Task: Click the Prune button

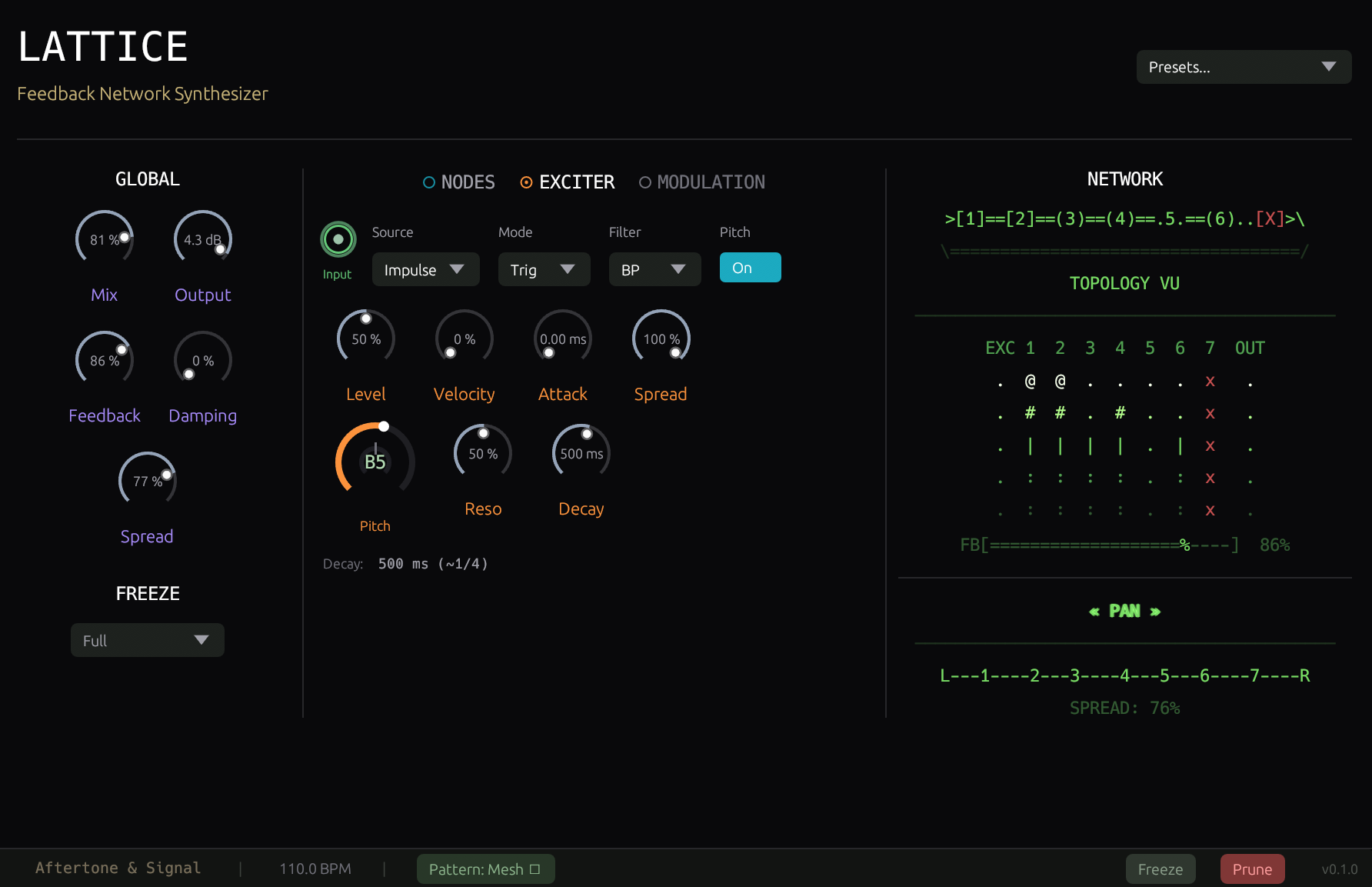Action: tap(1252, 869)
